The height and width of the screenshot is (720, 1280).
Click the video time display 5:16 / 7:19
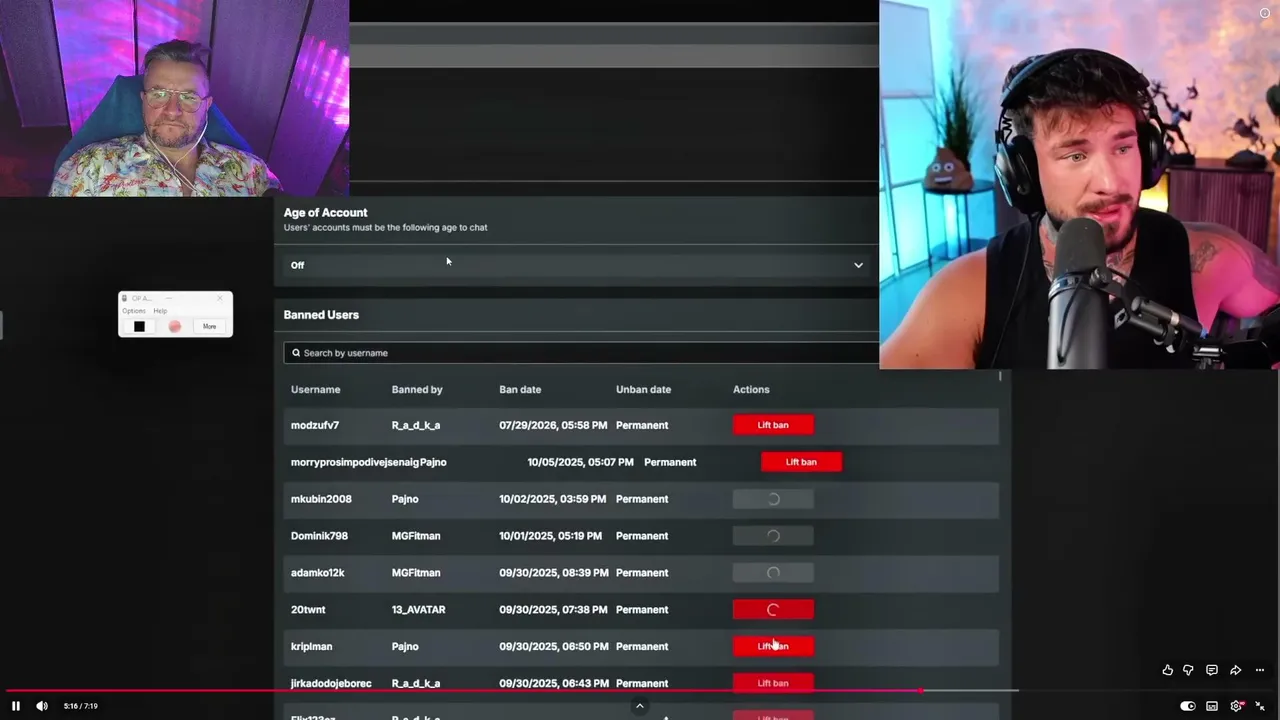pyautogui.click(x=81, y=706)
